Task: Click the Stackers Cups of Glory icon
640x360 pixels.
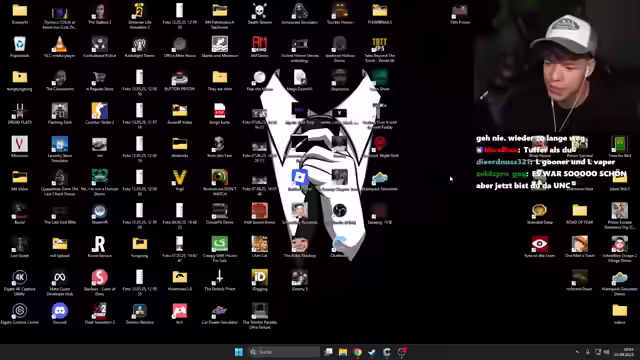Action: click(100, 278)
